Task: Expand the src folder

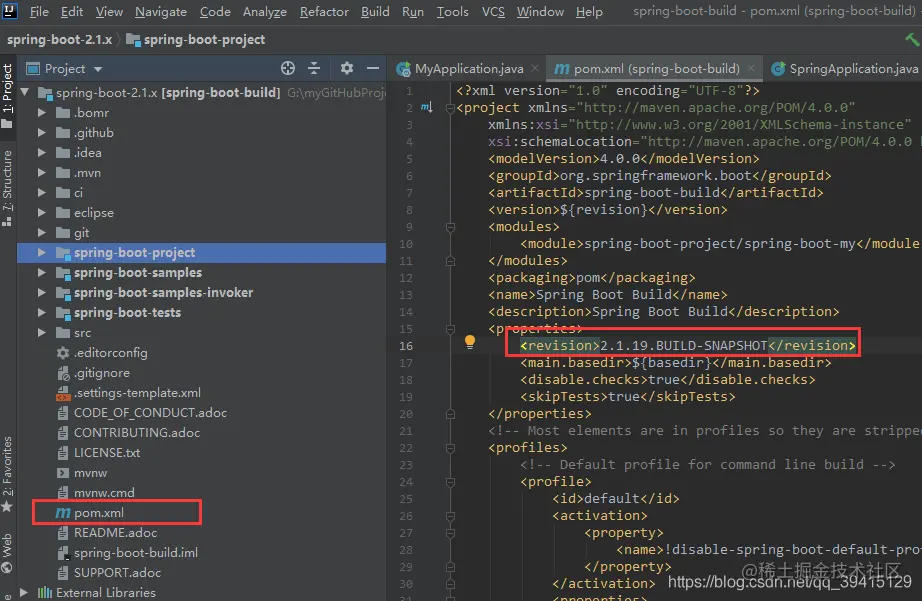Action: (x=42, y=332)
